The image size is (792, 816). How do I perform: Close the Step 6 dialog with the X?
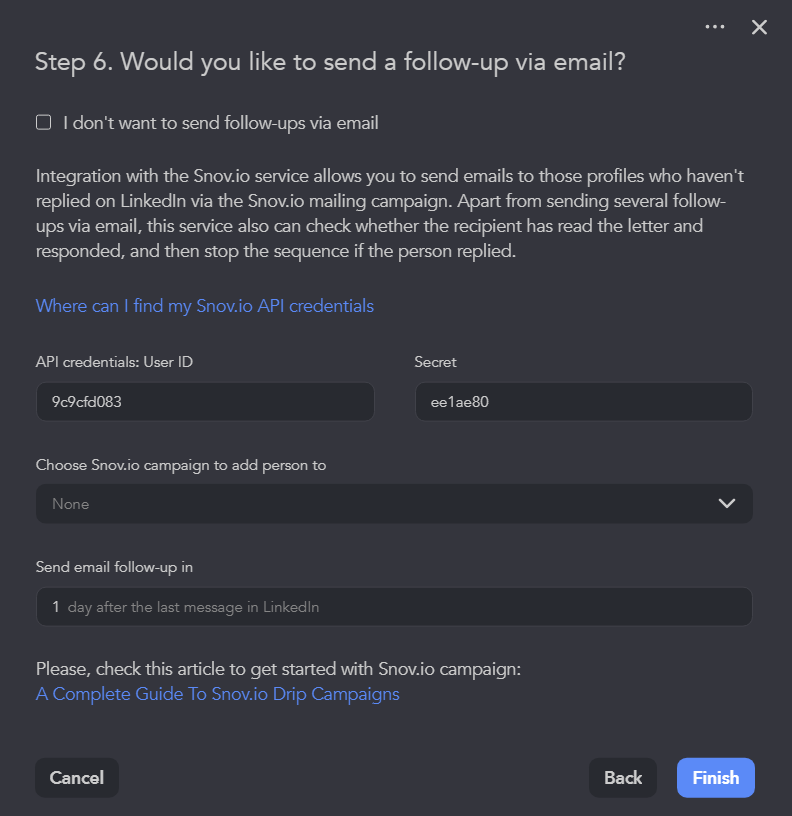759,27
